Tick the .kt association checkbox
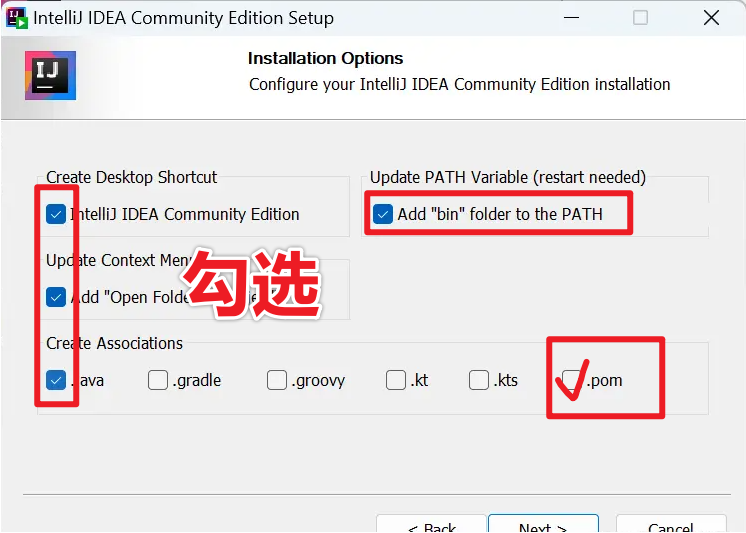Screen dimensions: 746x533 [x=396, y=380]
